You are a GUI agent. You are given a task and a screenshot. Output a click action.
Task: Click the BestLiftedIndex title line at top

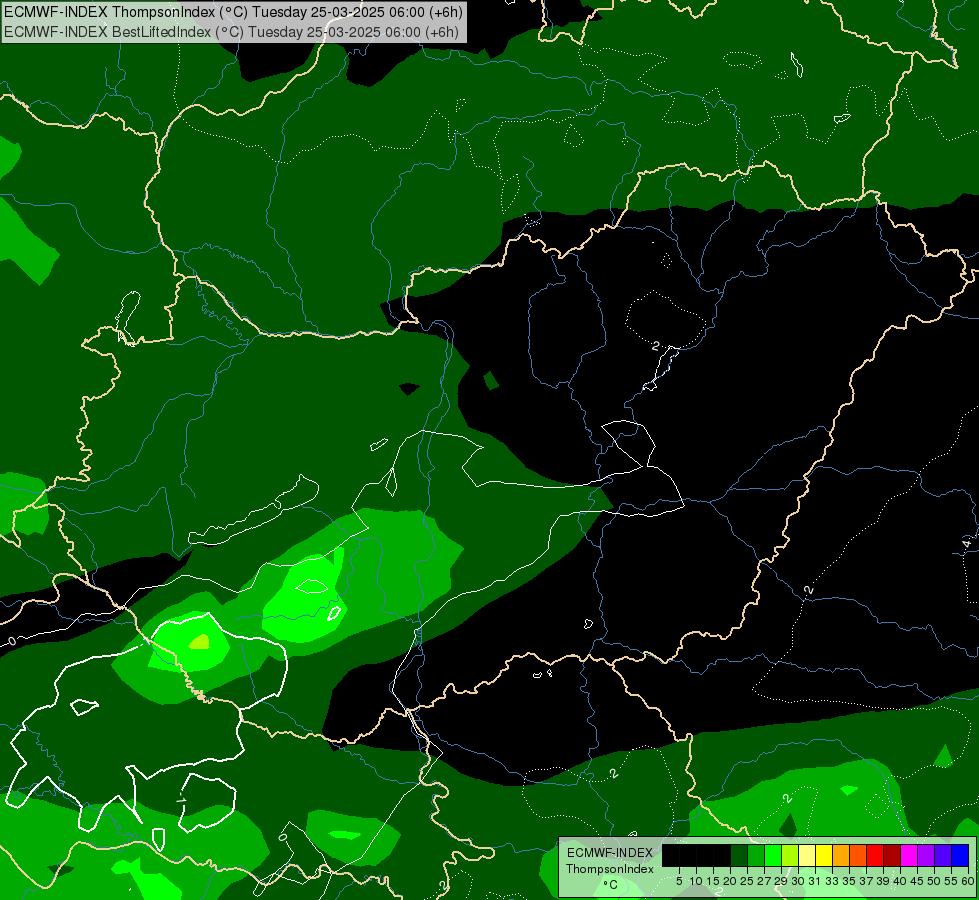click(x=232, y=31)
